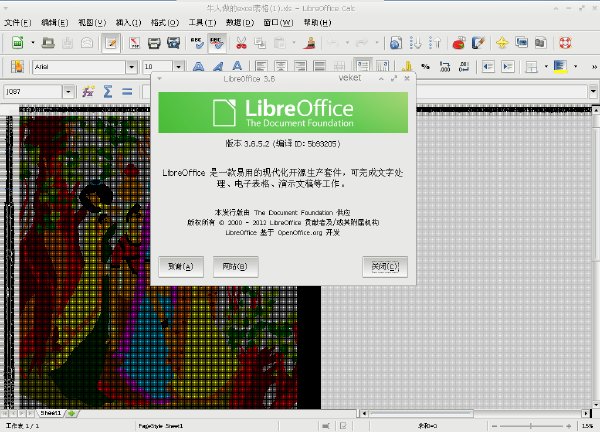
Task: Insert a Hyperlink via the globe icon
Action: pyautogui.click(x=396, y=42)
